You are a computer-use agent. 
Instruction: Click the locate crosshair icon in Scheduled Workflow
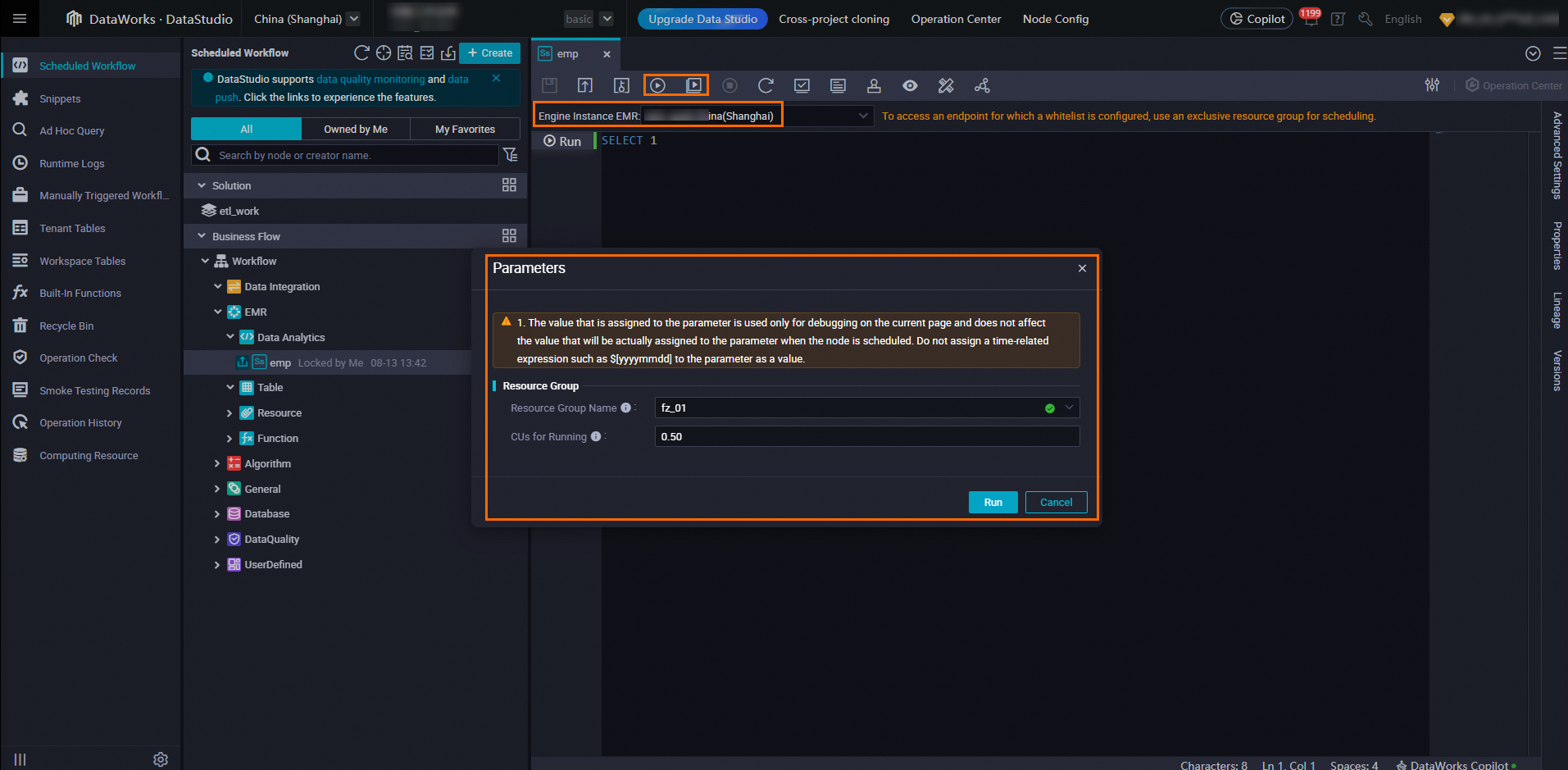pyautogui.click(x=383, y=52)
